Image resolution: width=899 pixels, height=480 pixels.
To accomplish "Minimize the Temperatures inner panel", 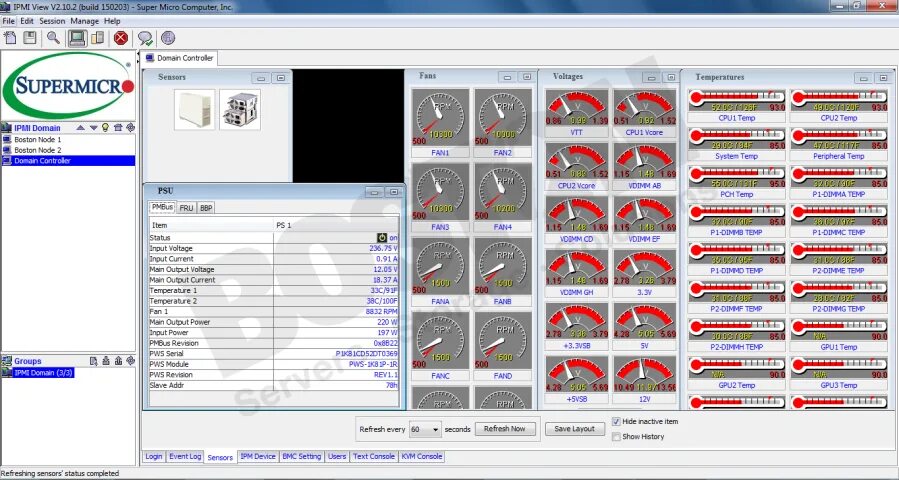I will click(x=863, y=78).
